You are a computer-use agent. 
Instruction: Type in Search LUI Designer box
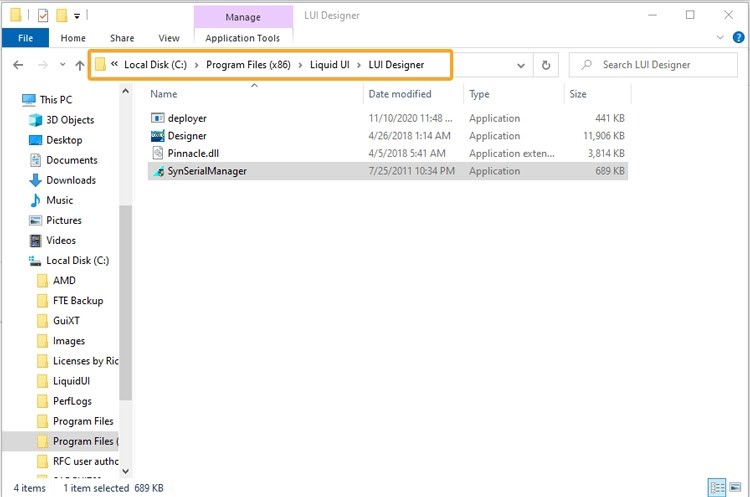[660, 65]
